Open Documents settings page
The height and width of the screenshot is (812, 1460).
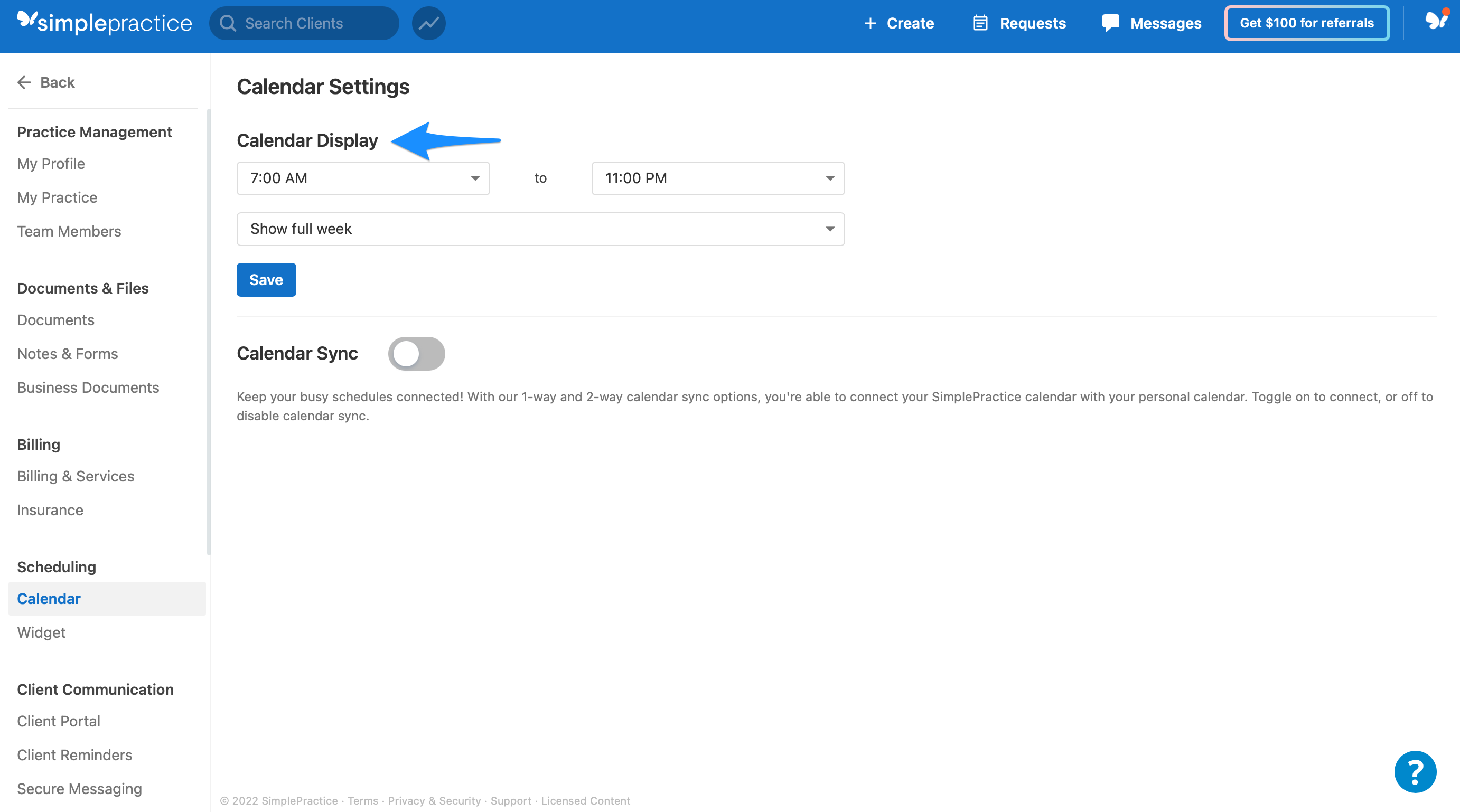pos(55,320)
